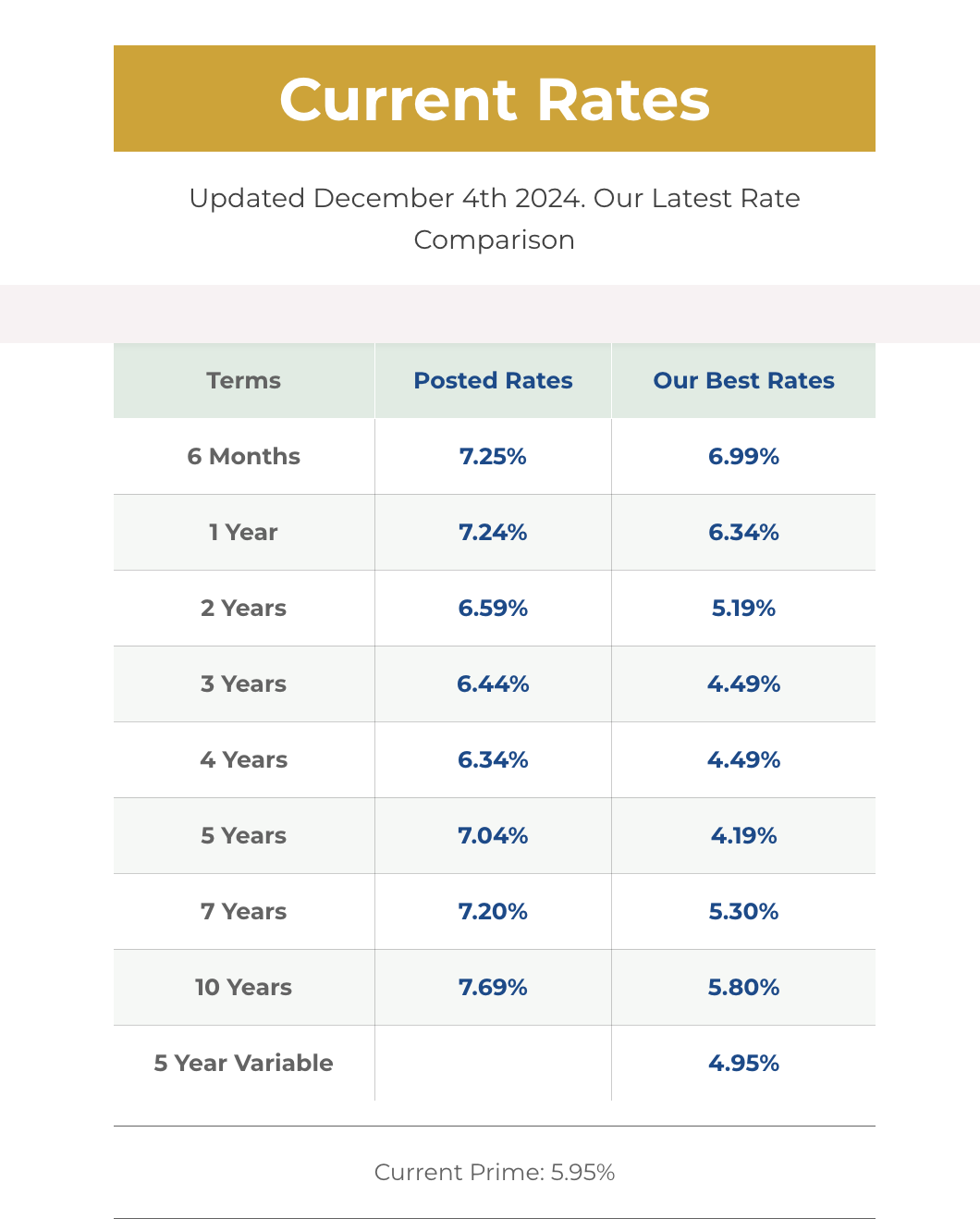Click the 5.80% best rate

point(743,987)
